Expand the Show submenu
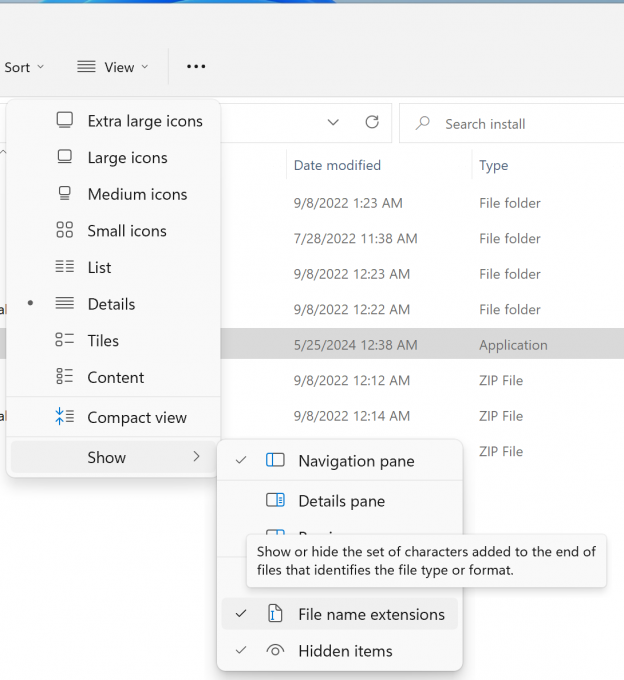Screen dimensions: 624x680 tap(113, 457)
